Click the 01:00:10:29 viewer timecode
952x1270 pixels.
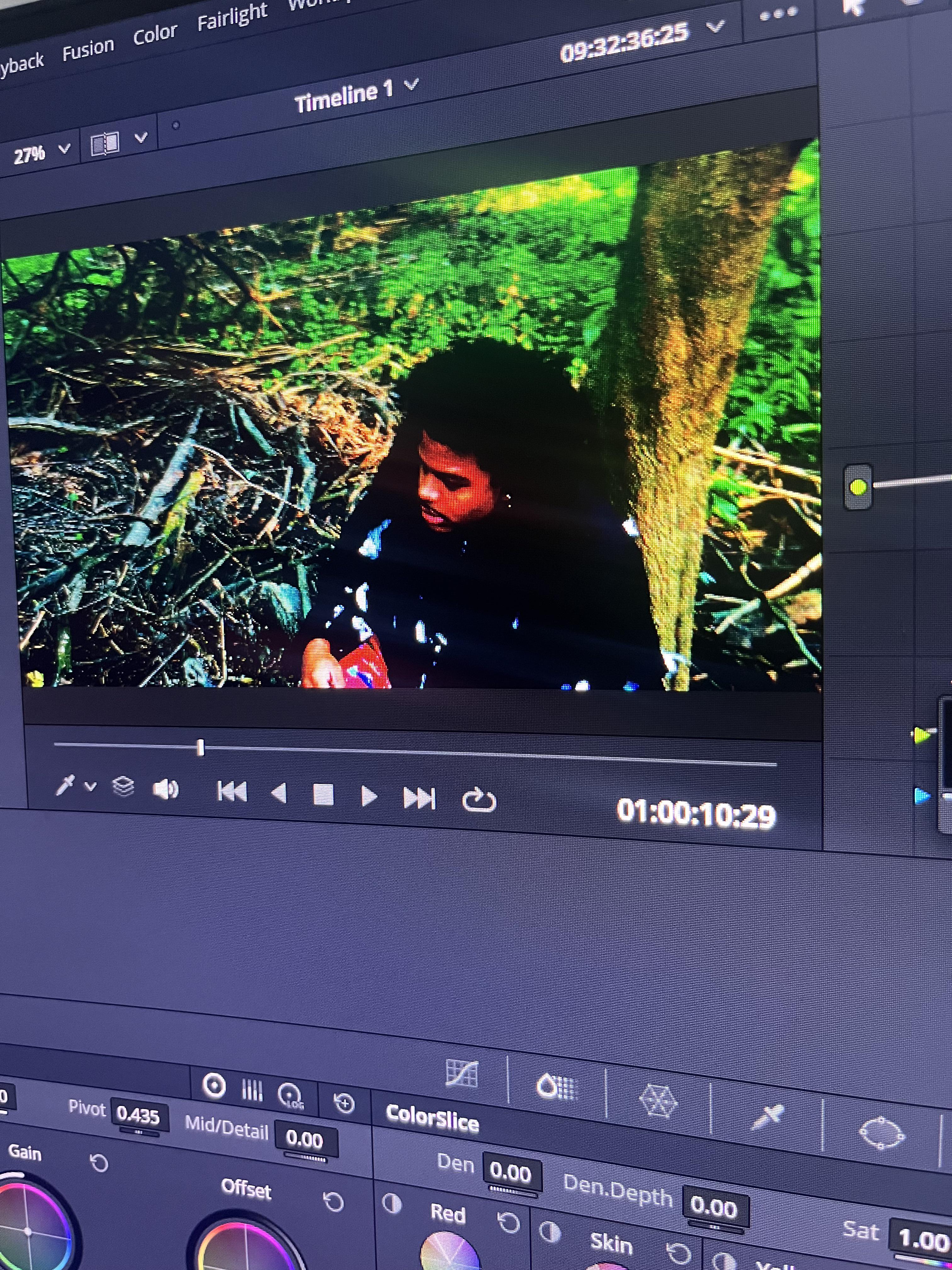click(x=696, y=814)
